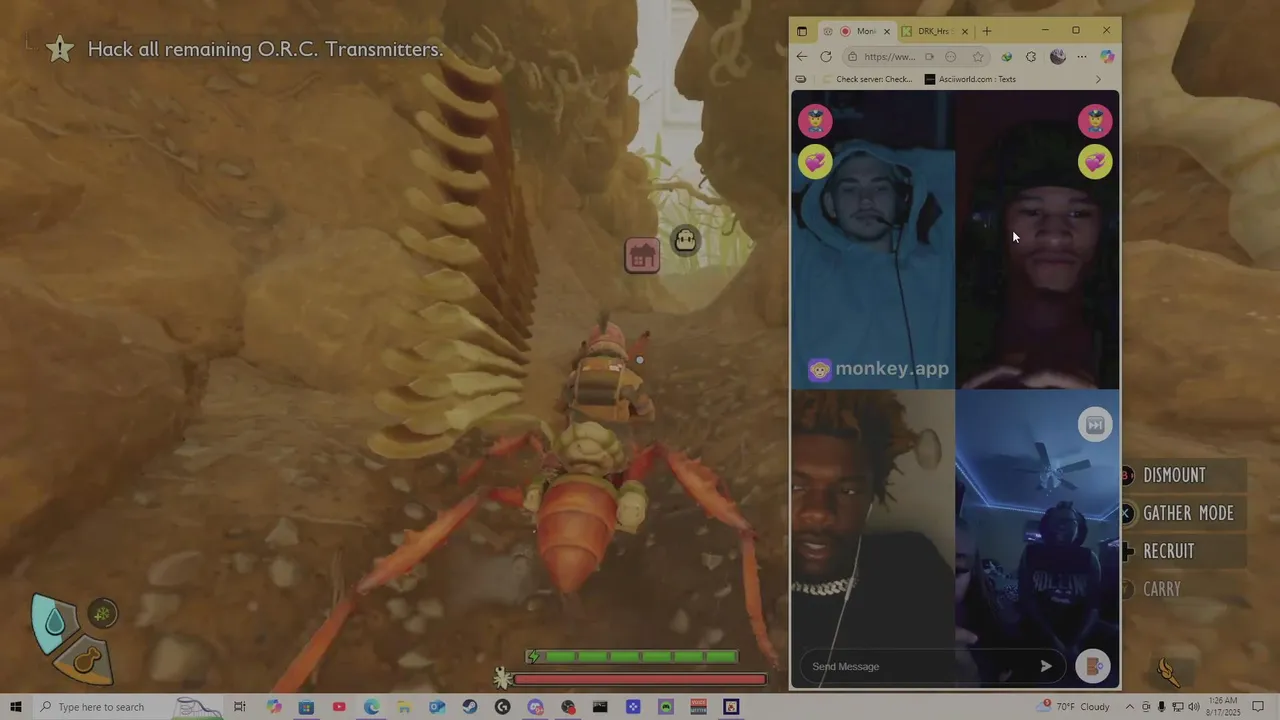Open Steam from the taskbar

point(470,707)
